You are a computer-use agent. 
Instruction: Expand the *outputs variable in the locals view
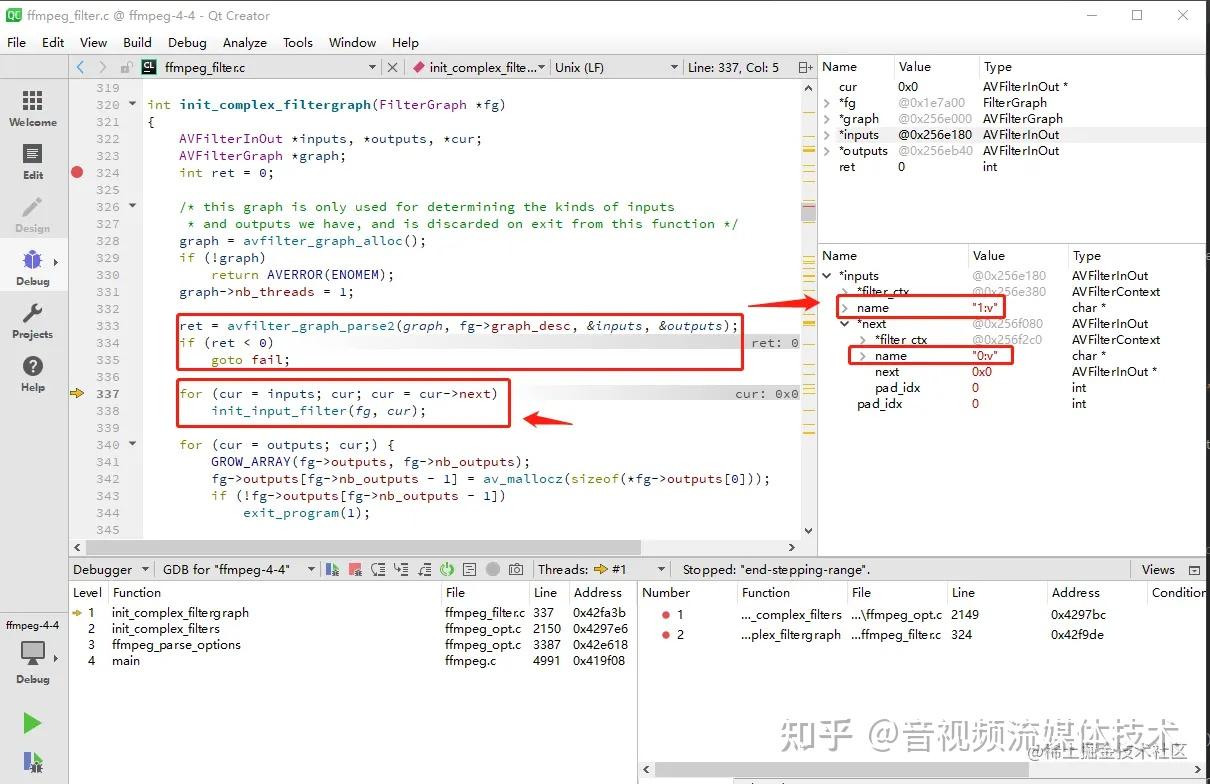(x=828, y=150)
